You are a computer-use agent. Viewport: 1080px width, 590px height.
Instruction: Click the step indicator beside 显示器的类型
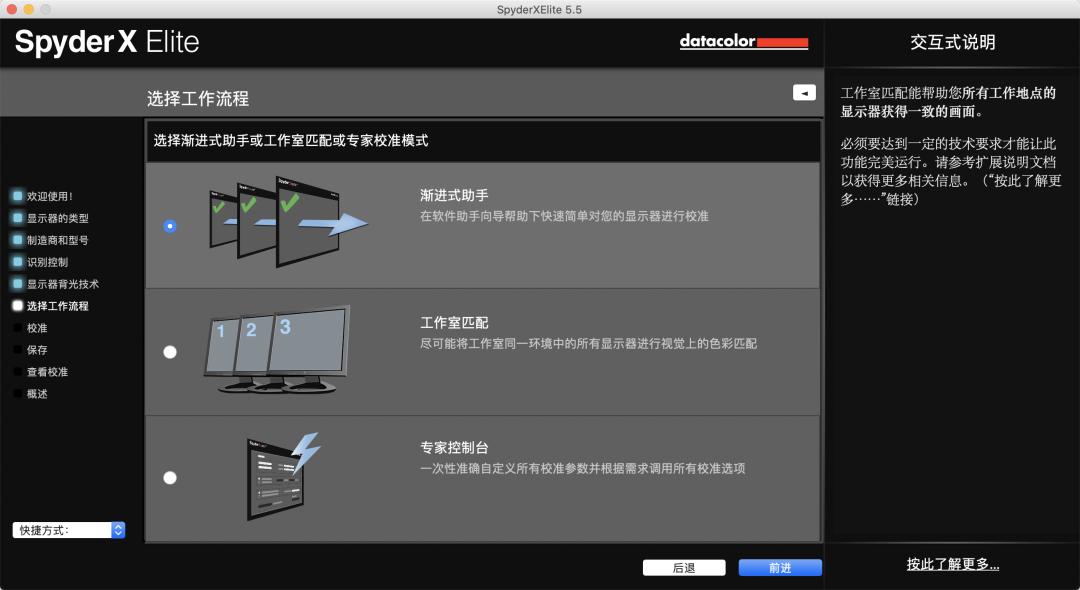pos(17,218)
